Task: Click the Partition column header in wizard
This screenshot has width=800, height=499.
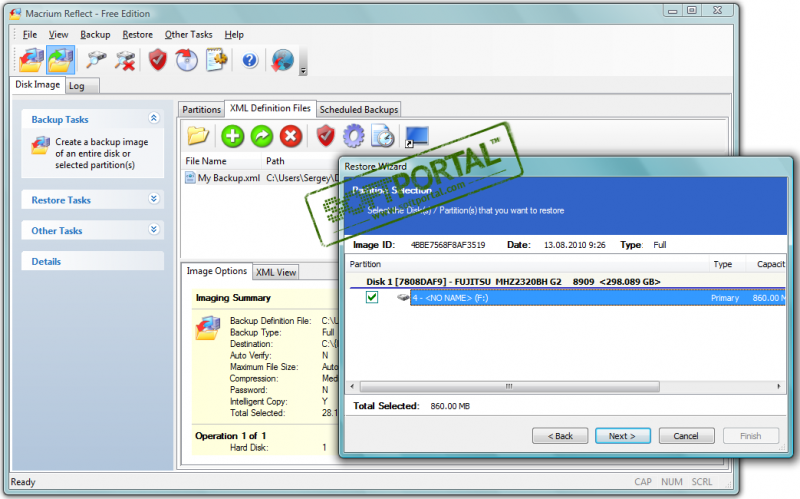Action: 527,264
